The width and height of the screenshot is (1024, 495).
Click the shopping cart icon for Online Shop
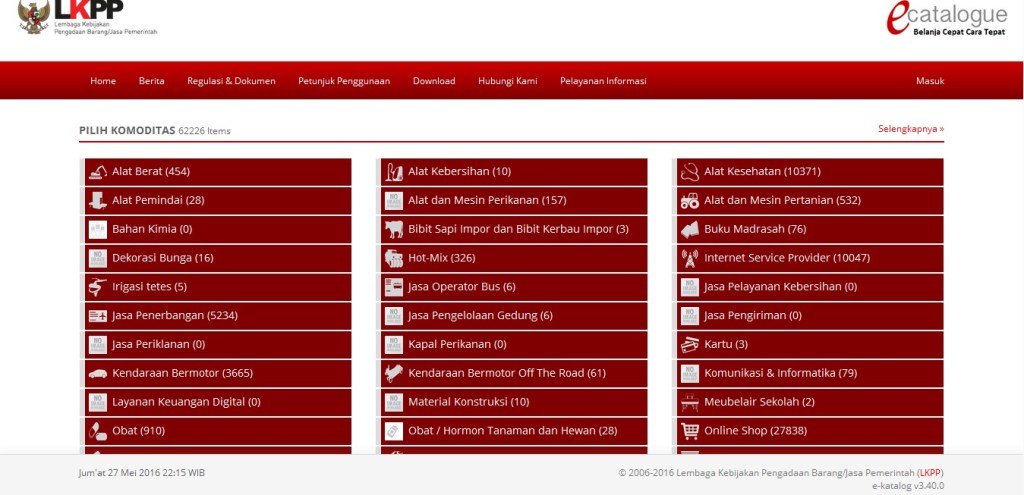coord(690,431)
